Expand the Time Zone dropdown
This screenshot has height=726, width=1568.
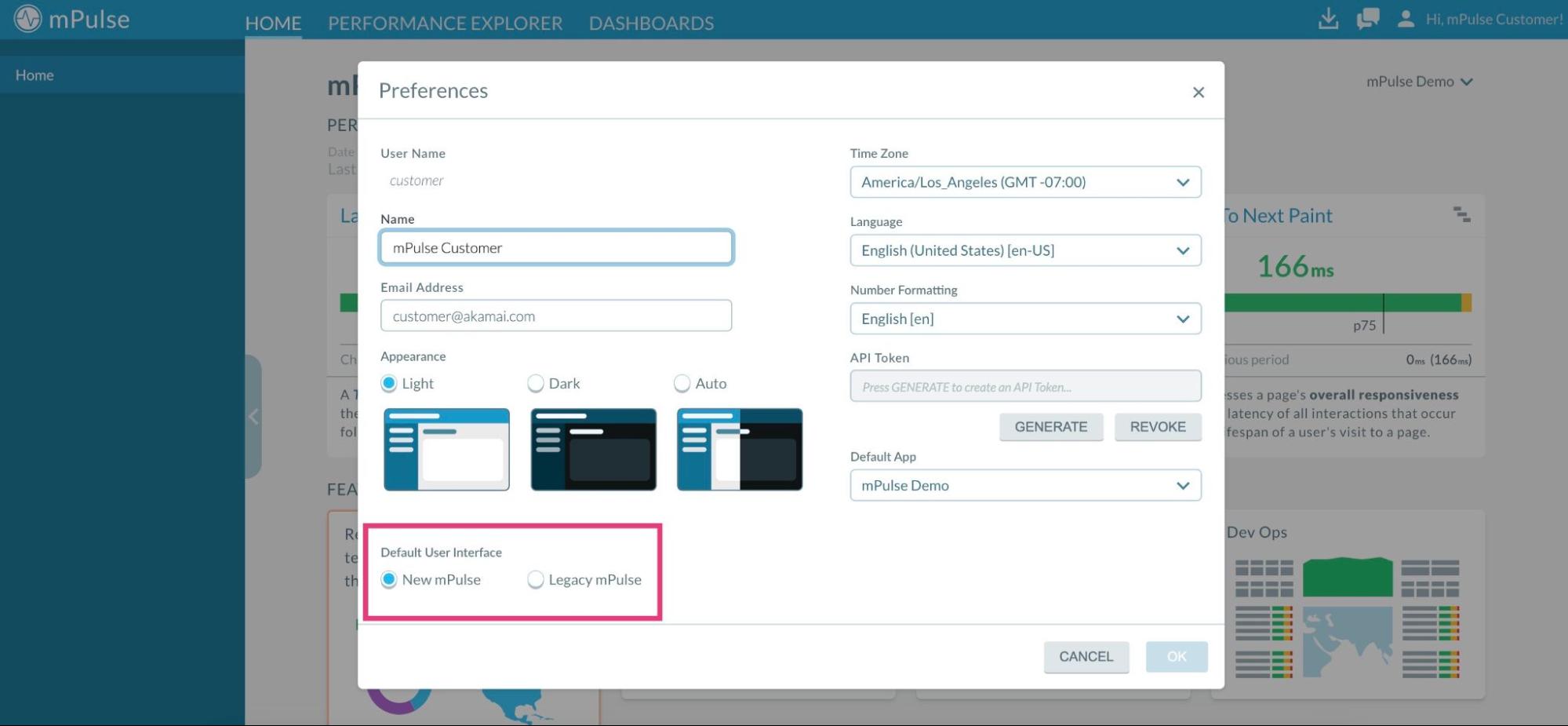click(1024, 182)
